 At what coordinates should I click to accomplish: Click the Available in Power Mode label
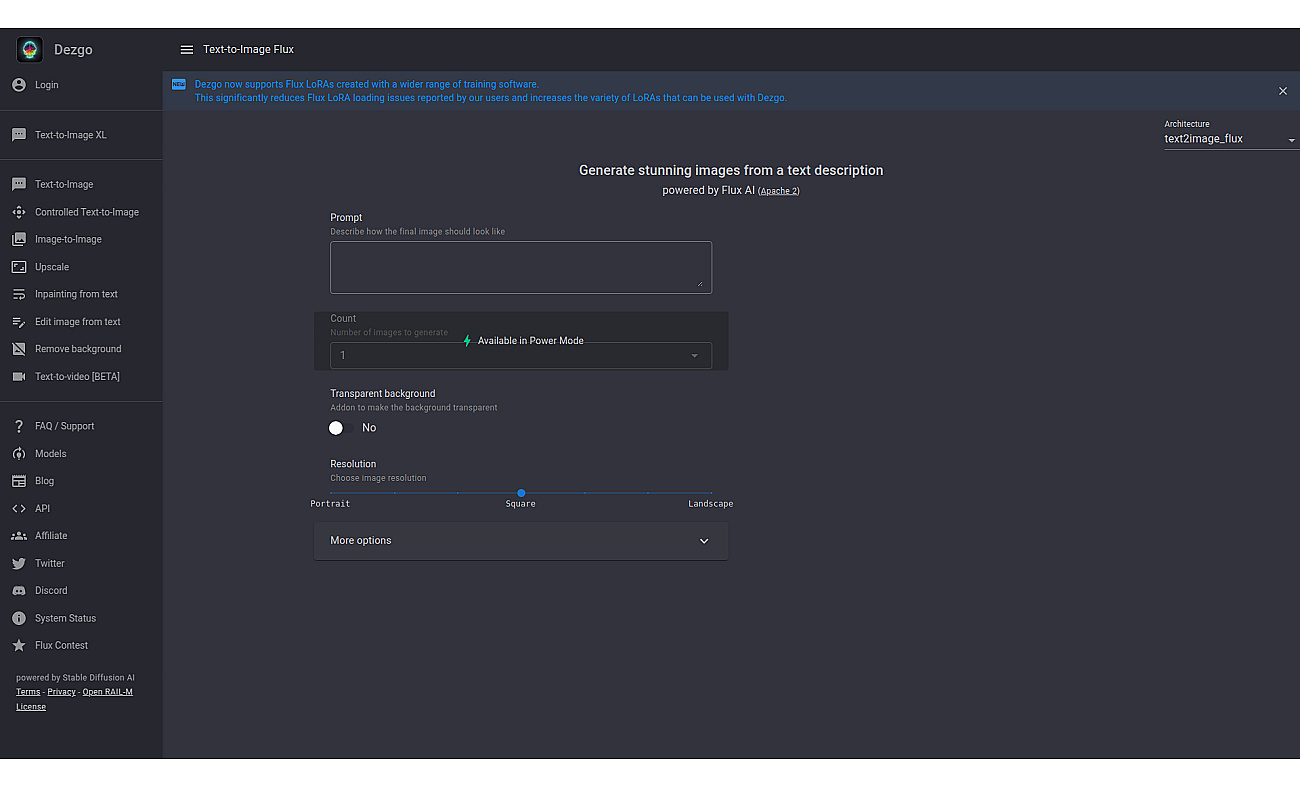coord(530,341)
